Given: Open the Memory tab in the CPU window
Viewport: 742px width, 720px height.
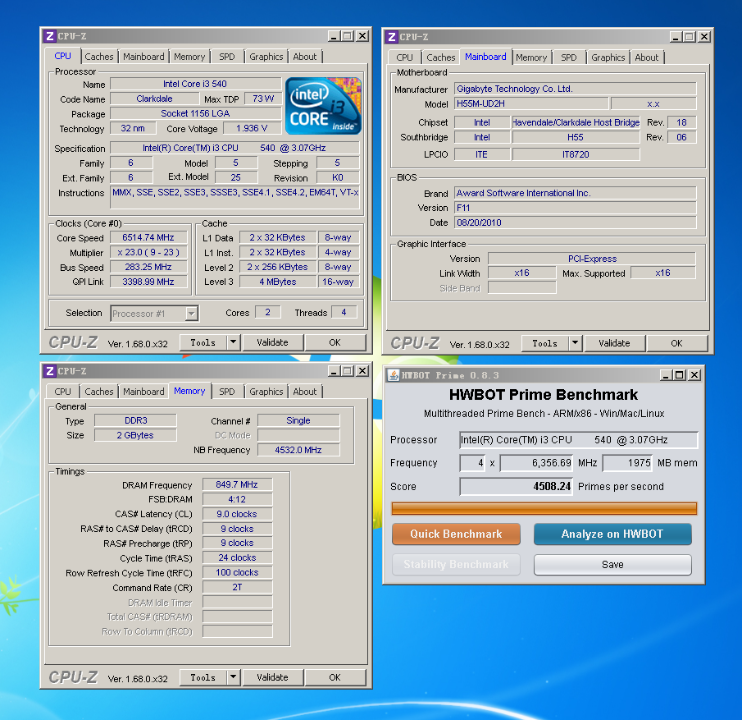Looking at the screenshot, I should pyautogui.click(x=189, y=57).
